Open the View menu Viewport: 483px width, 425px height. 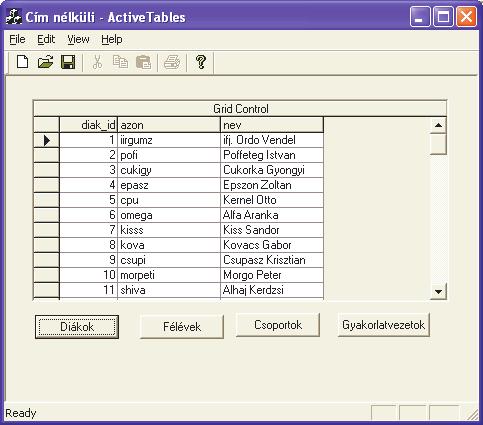pos(78,39)
